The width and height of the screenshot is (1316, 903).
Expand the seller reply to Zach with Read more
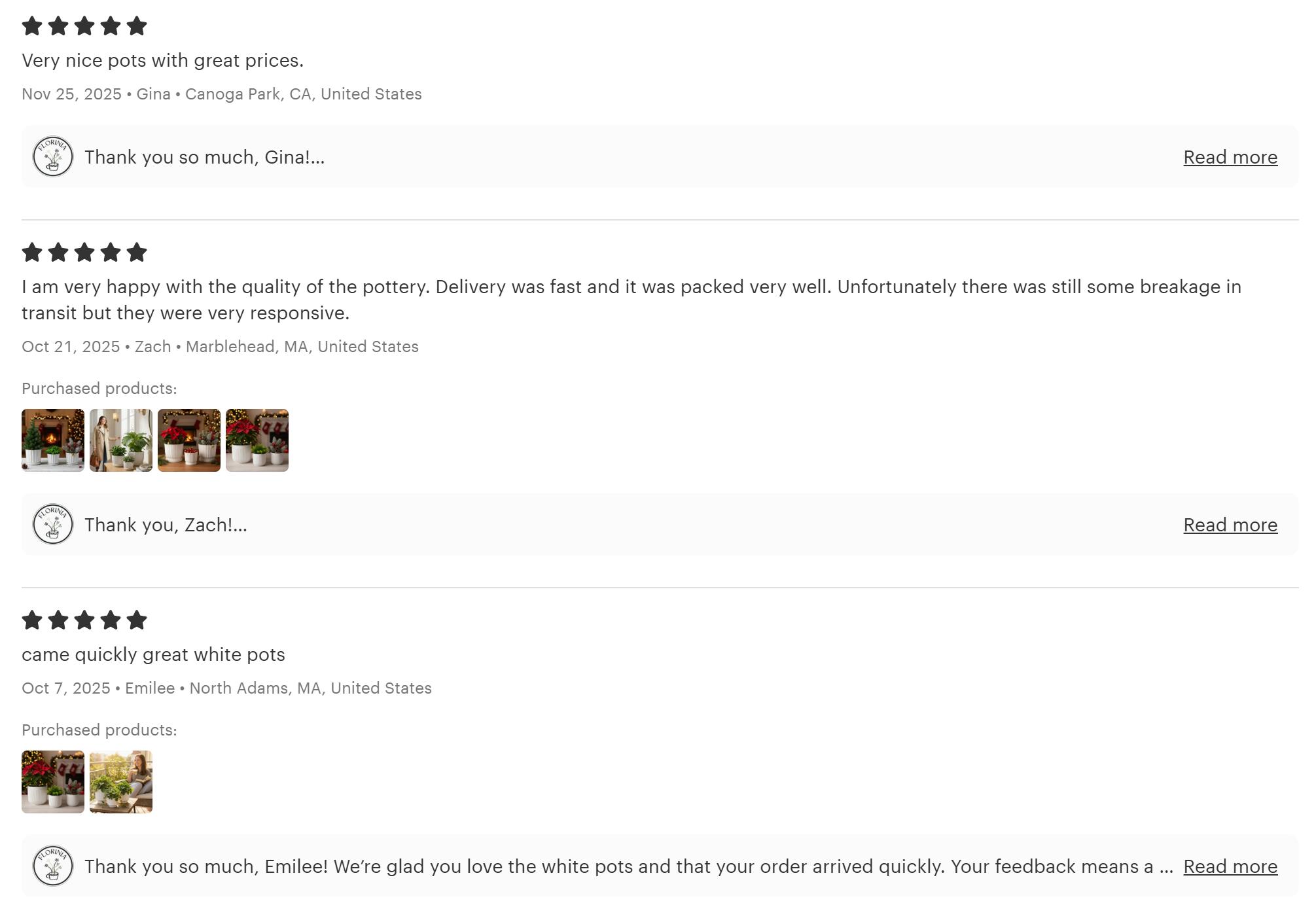[x=1230, y=525]
